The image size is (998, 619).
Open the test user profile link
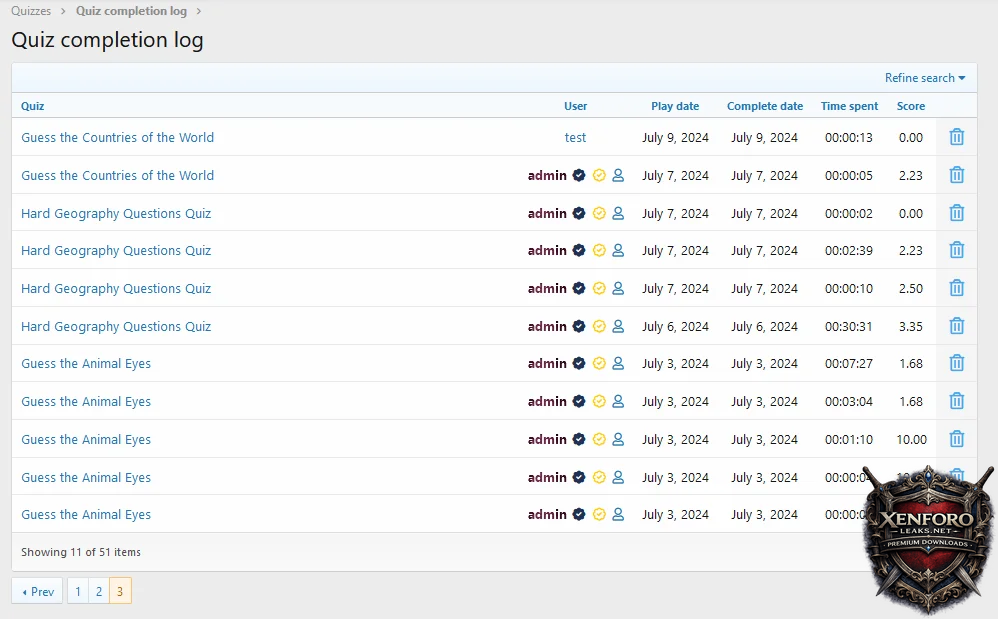pyautogui.click(x=575, y=137)
